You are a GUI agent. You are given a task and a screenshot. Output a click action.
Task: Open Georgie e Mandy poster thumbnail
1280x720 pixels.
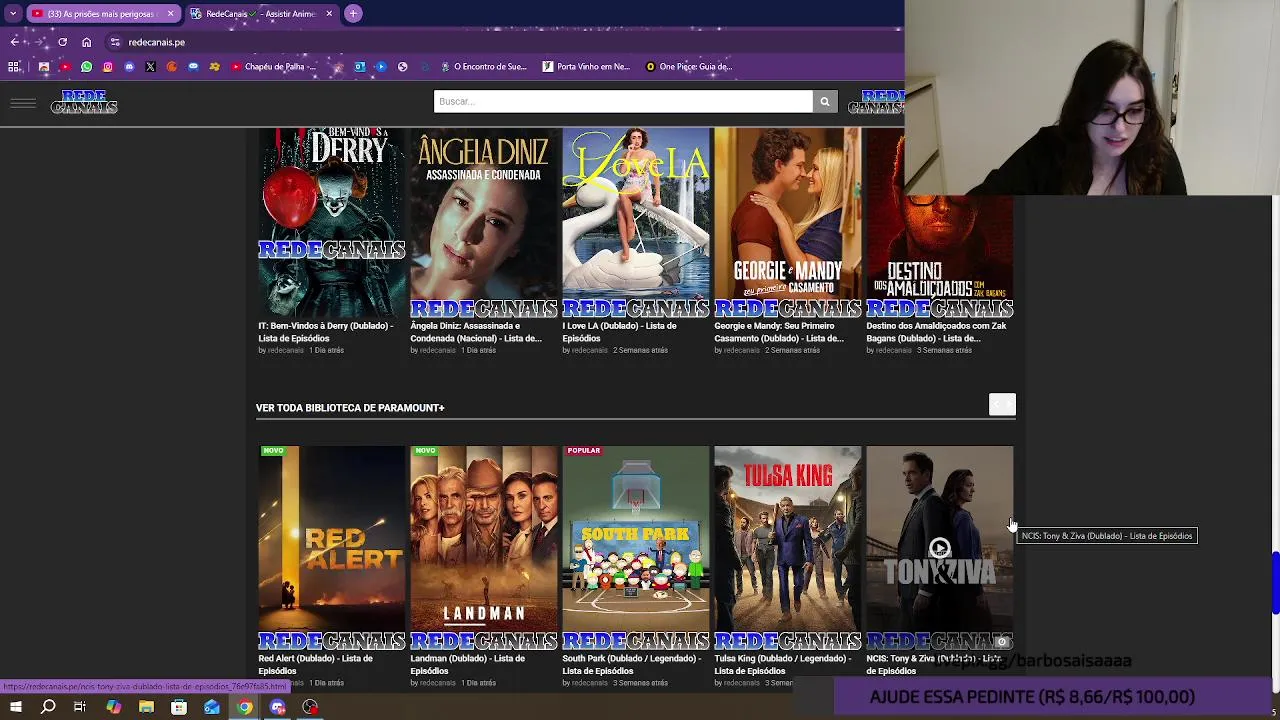click(788, 222)
